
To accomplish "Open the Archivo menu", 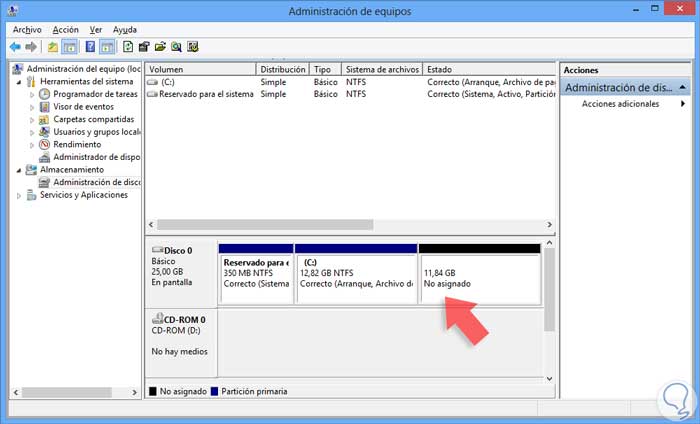I will pos(27,29).
